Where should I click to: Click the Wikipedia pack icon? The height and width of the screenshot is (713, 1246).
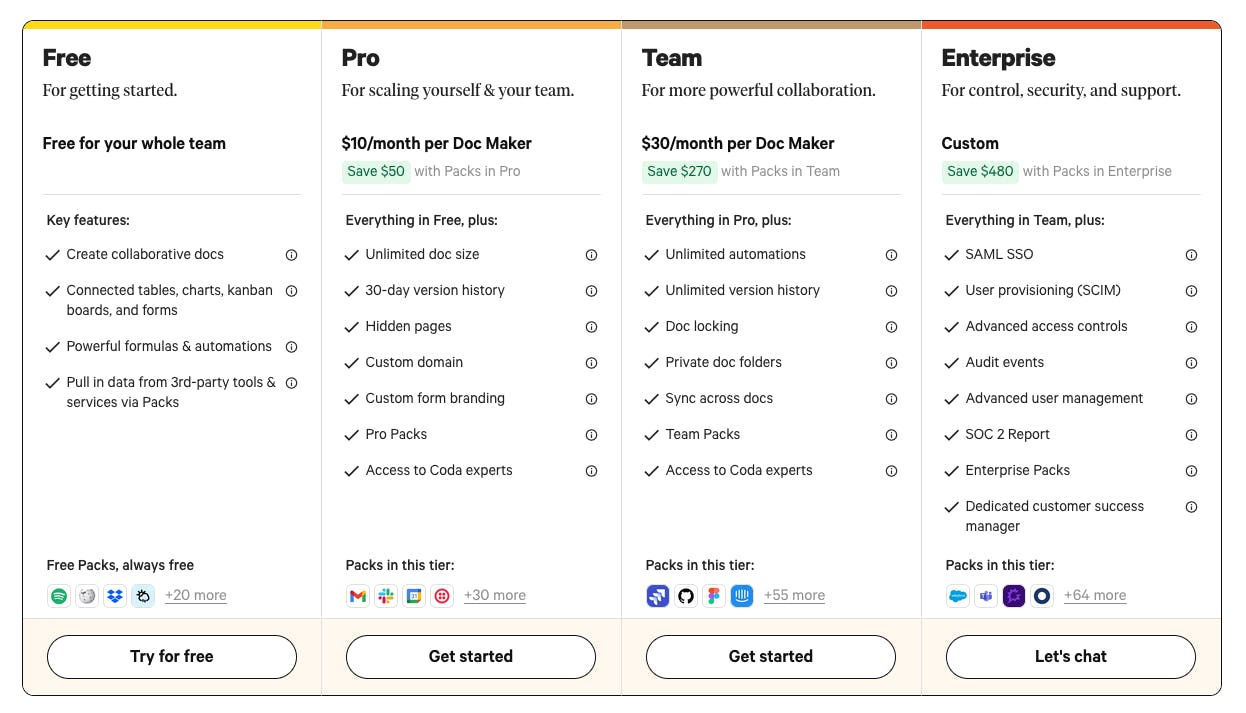tap(87, 596)
